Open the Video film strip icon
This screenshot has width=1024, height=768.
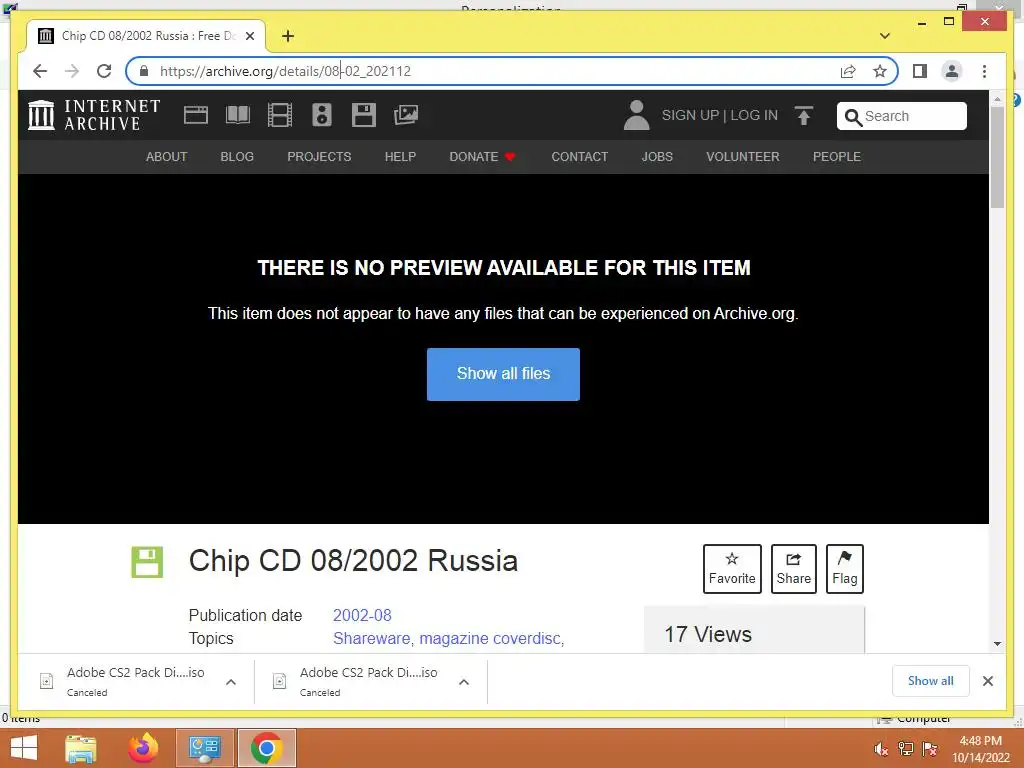pyautogui.click(x=280, y=116)
